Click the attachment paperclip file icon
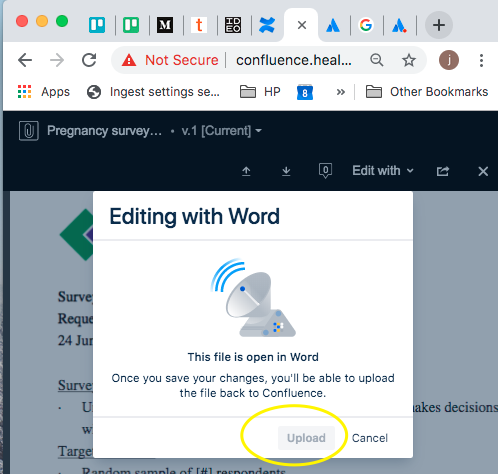 pos(29,131)
